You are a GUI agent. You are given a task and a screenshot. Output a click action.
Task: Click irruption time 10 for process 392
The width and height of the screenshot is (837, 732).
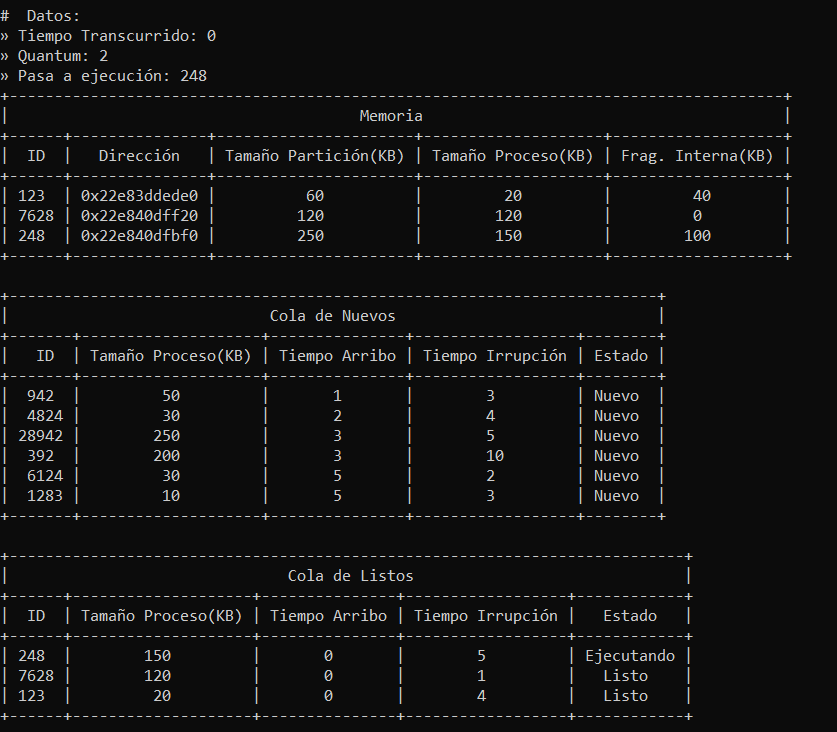click(495, 456)
